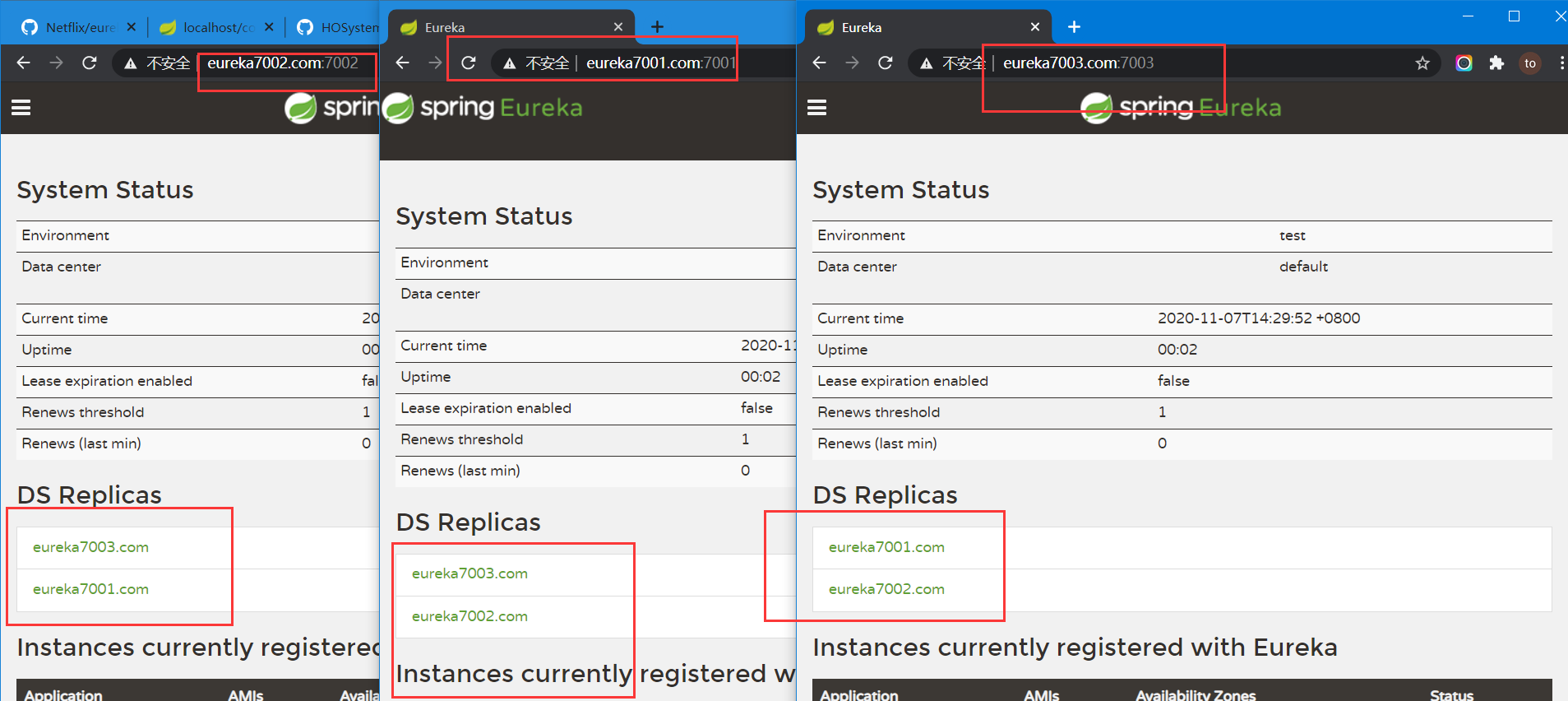
Task: Close the Netflix/eureka tab
Action: pos(131,27)
